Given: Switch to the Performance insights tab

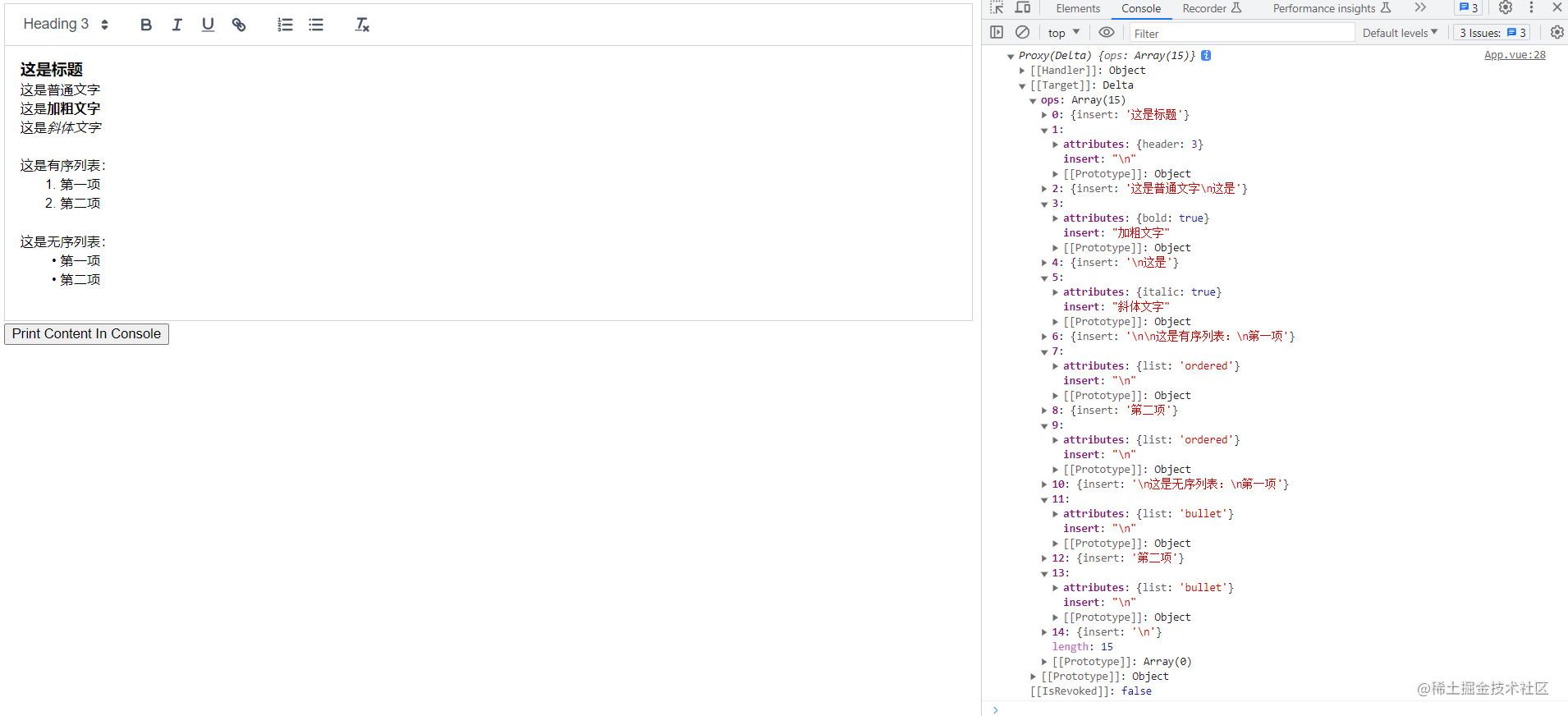Looking at the screenshot, I should [x=1332, y=8].
